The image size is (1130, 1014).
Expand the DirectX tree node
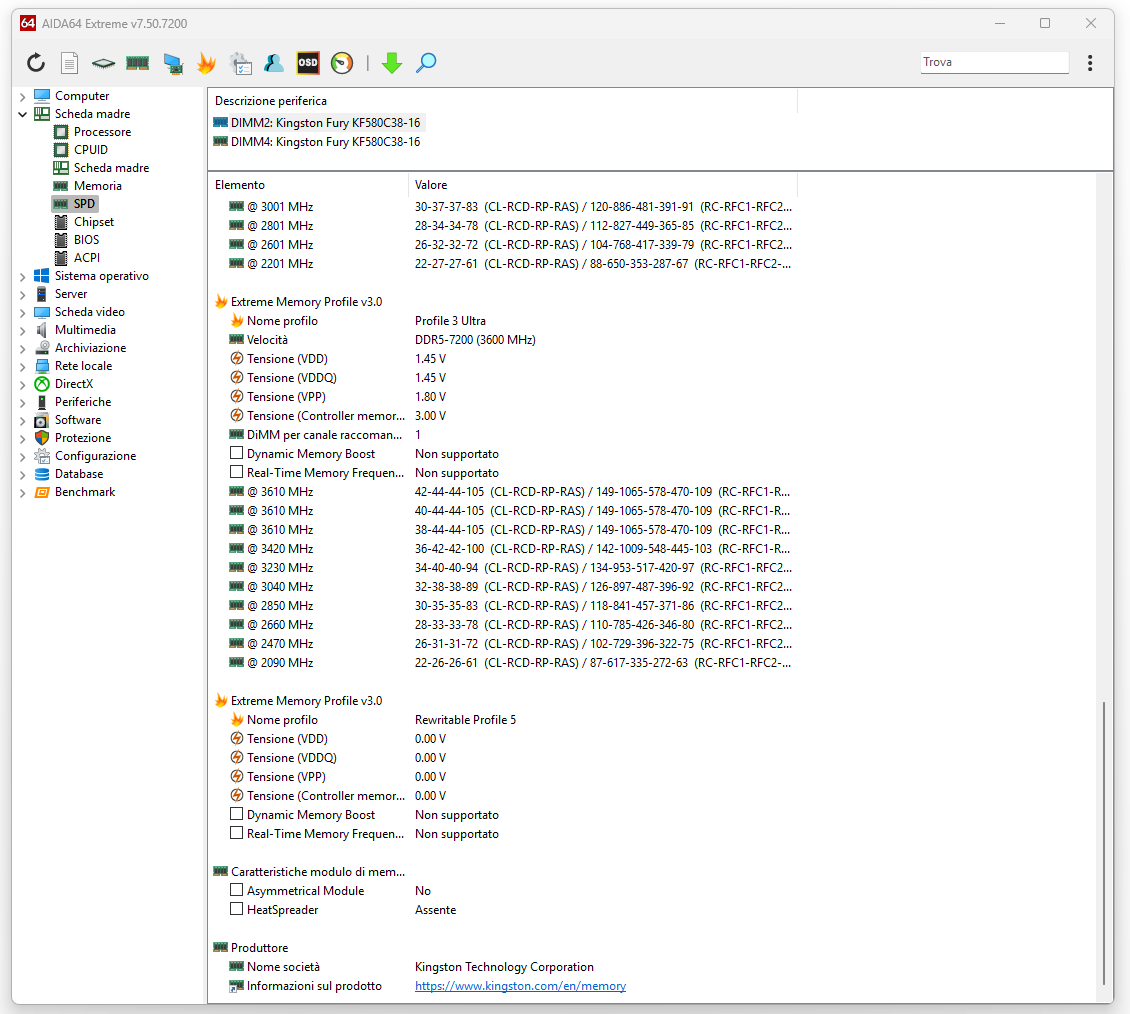(x=22, y=385)
